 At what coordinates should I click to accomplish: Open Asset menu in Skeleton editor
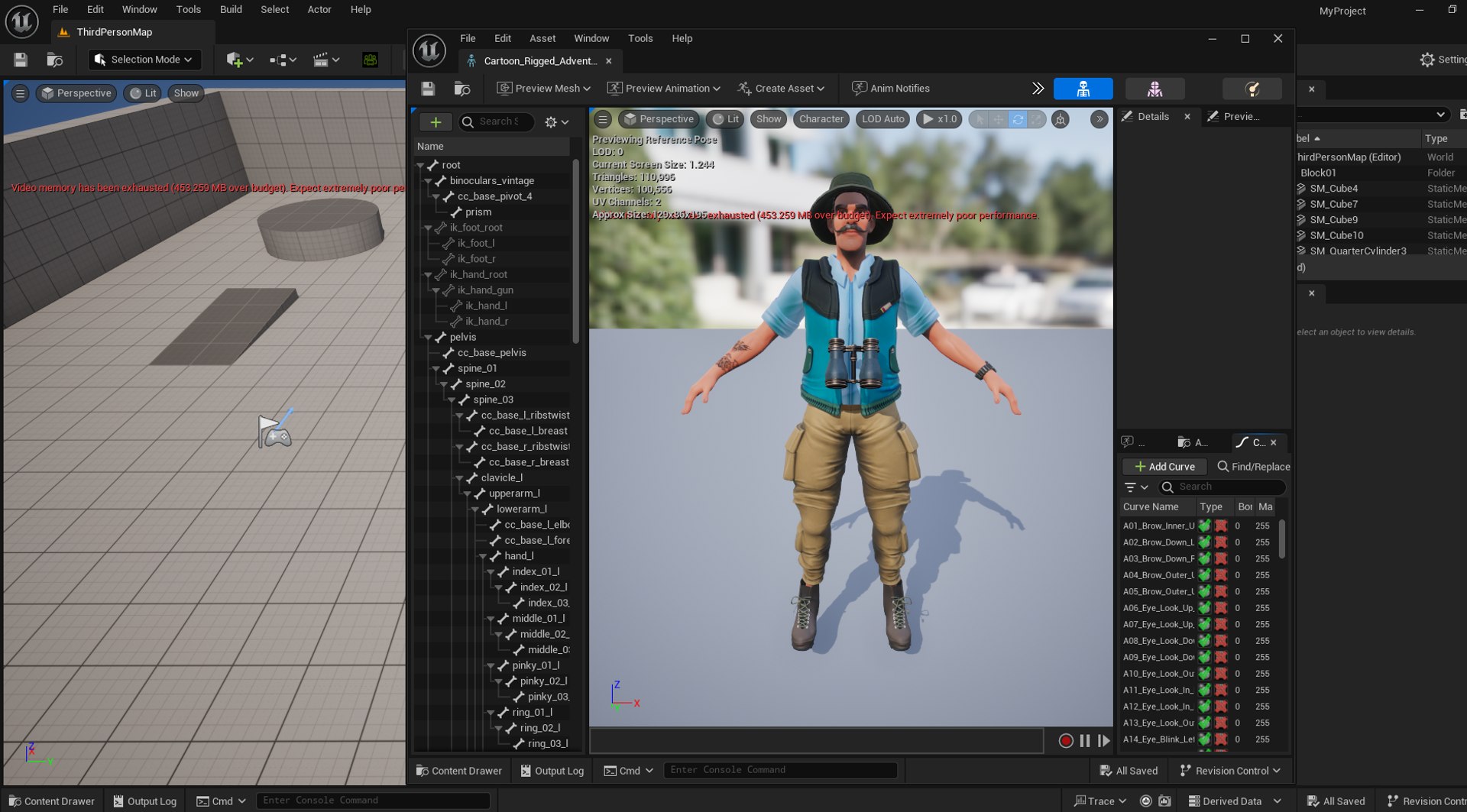point(542,38)
